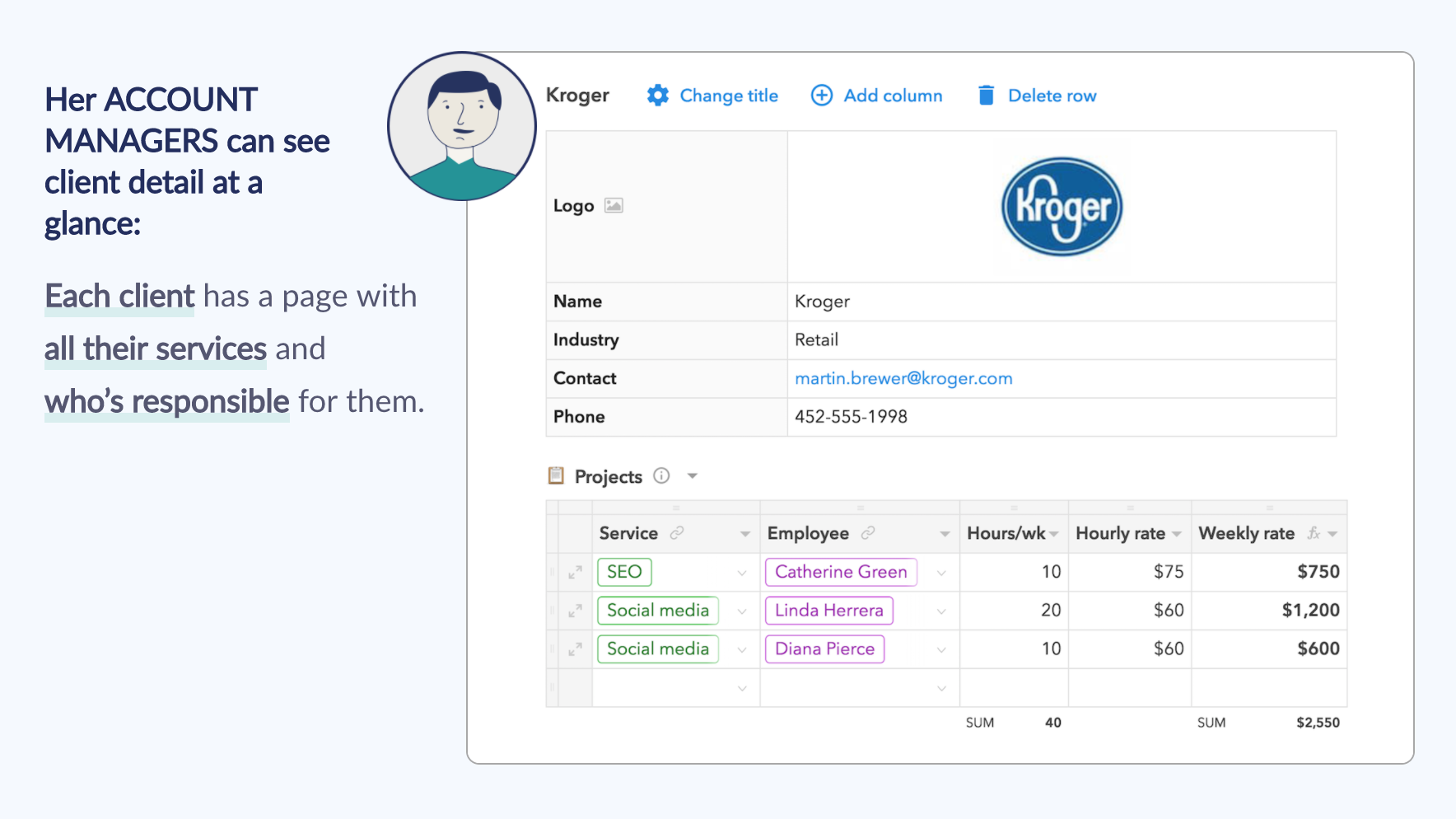Viewport: 1456px width, 819px height.
Task: Click the Delete row button
Action: 1037,96
